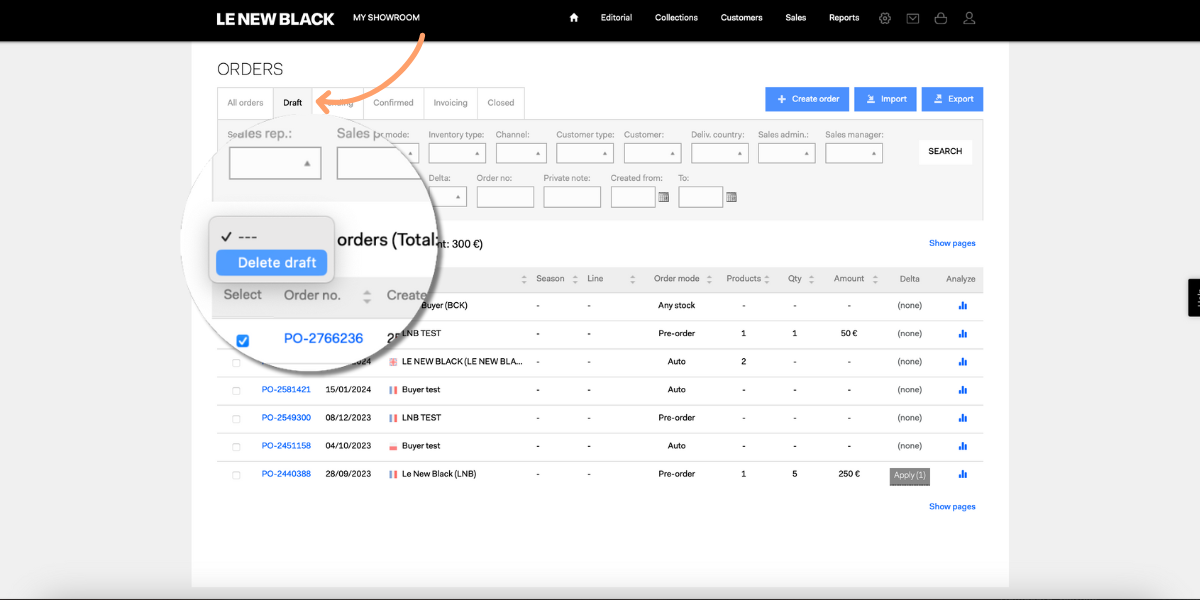Viewport: 1200px width, 600px height.
Task: Focus the Created from date field
Action: [633, 197]
